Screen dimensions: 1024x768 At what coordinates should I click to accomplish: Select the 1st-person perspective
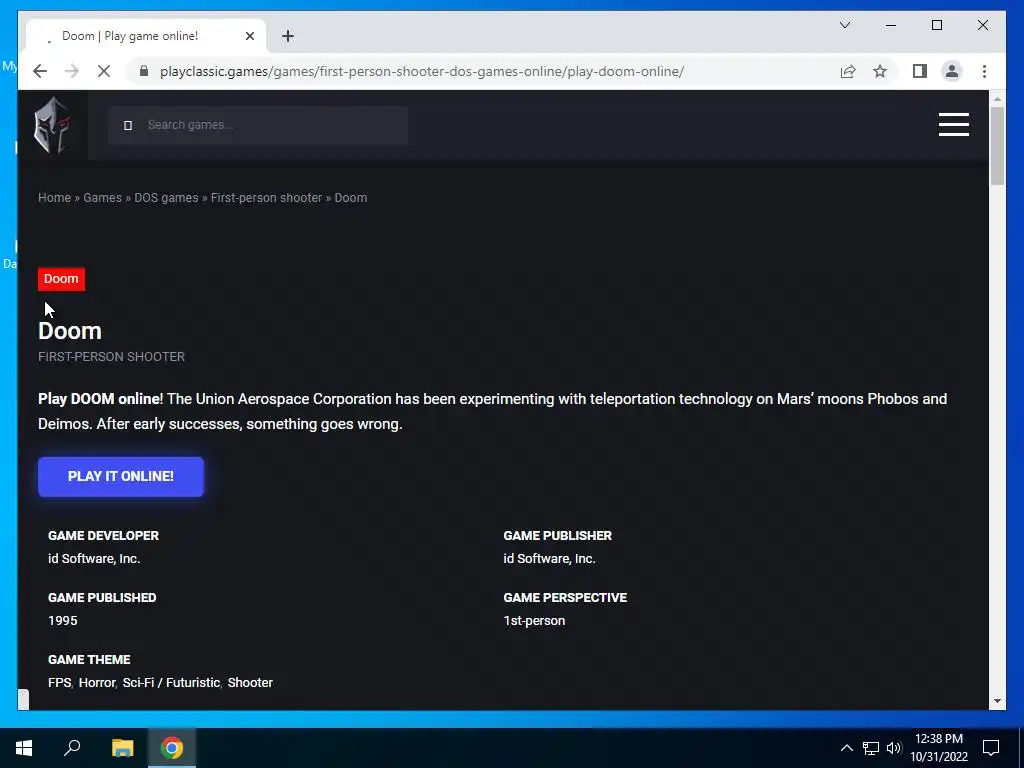(534, 620)
